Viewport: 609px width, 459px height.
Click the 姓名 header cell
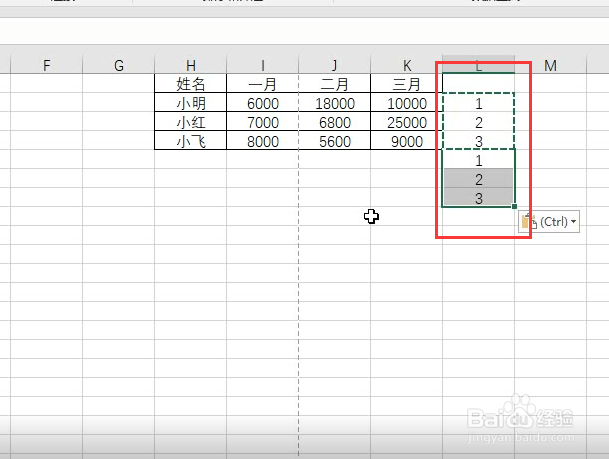(191, 83)
